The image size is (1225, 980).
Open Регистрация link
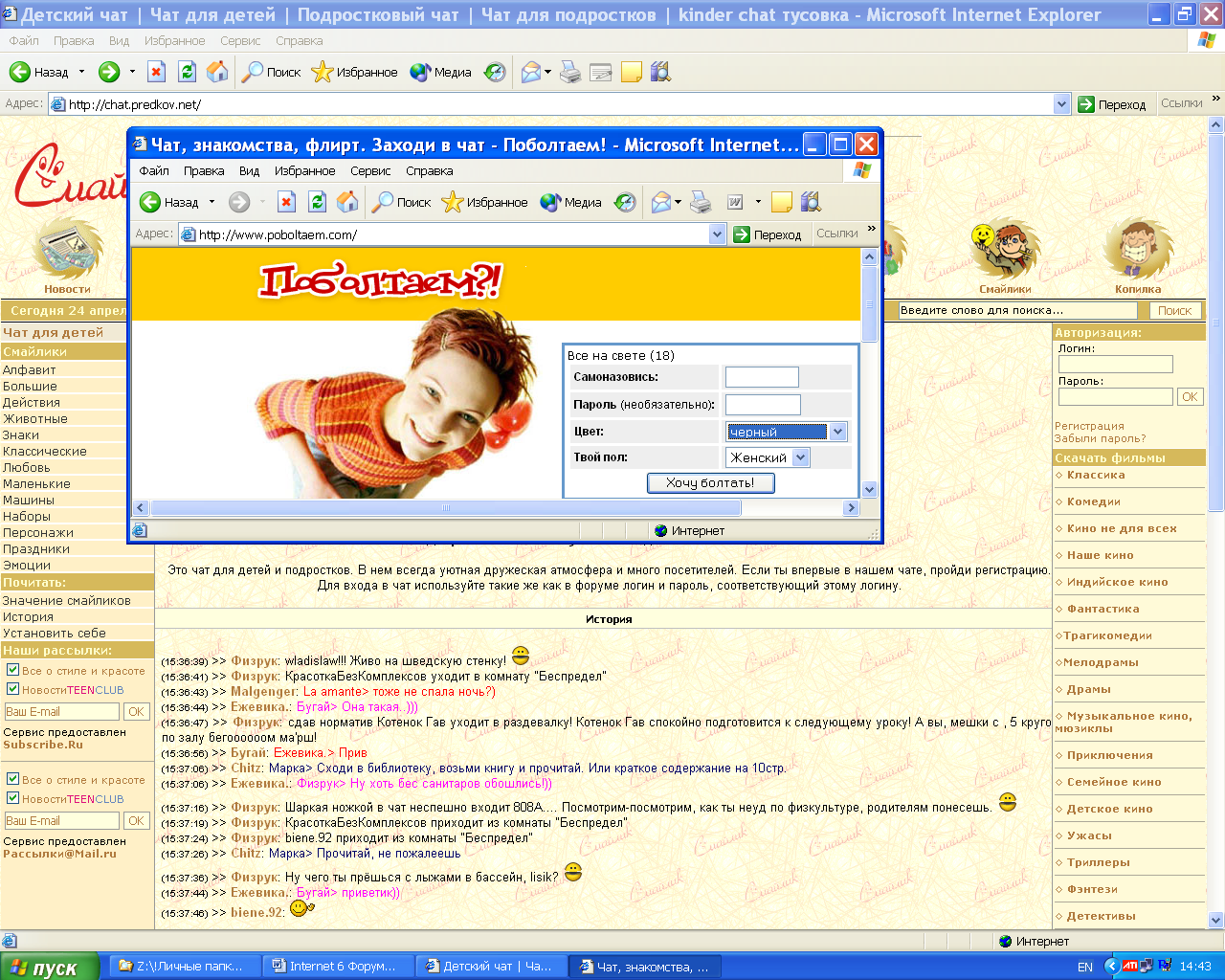1089,426
